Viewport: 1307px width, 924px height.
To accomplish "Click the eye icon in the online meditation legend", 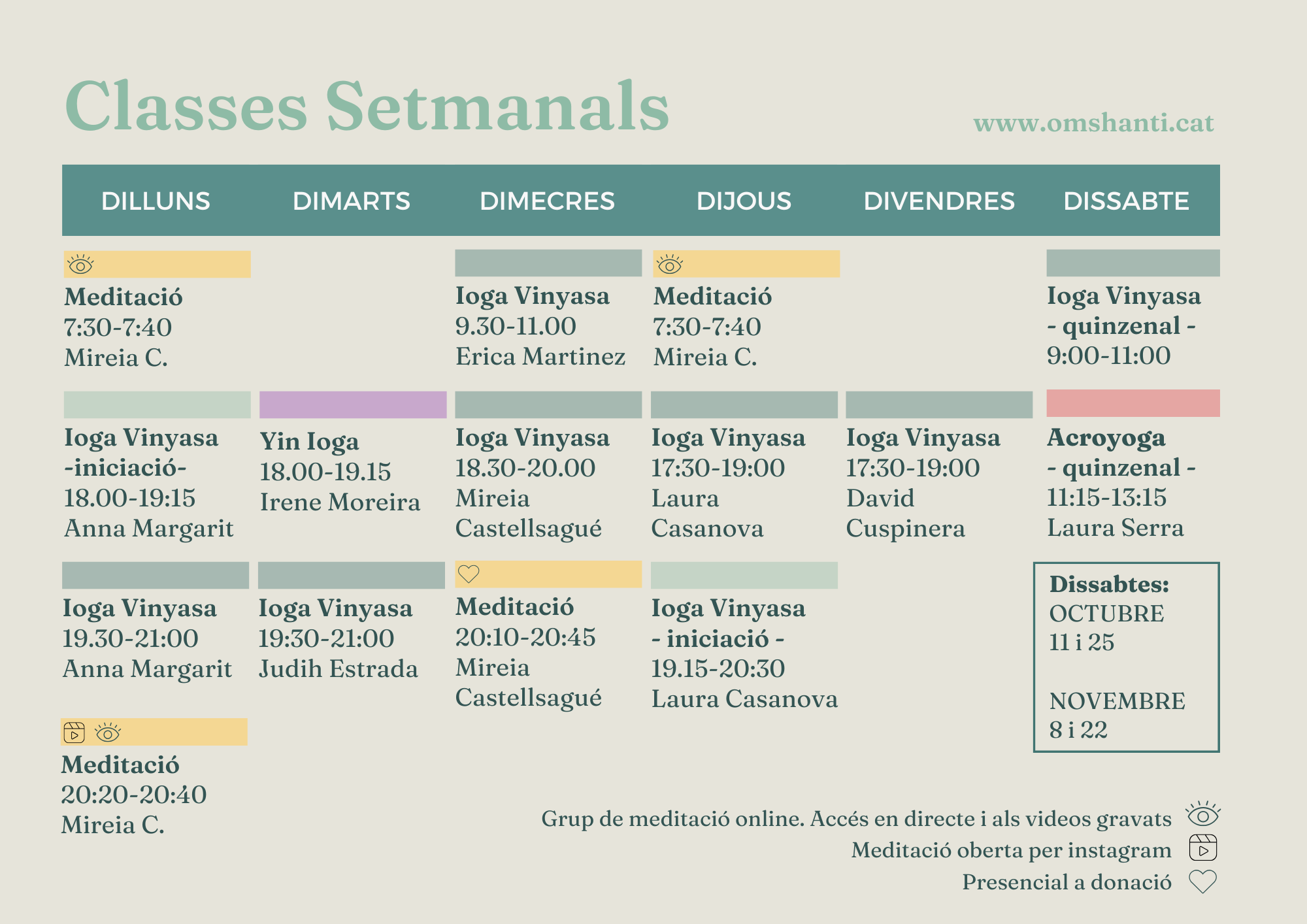I will click(x=1203, y=816).
